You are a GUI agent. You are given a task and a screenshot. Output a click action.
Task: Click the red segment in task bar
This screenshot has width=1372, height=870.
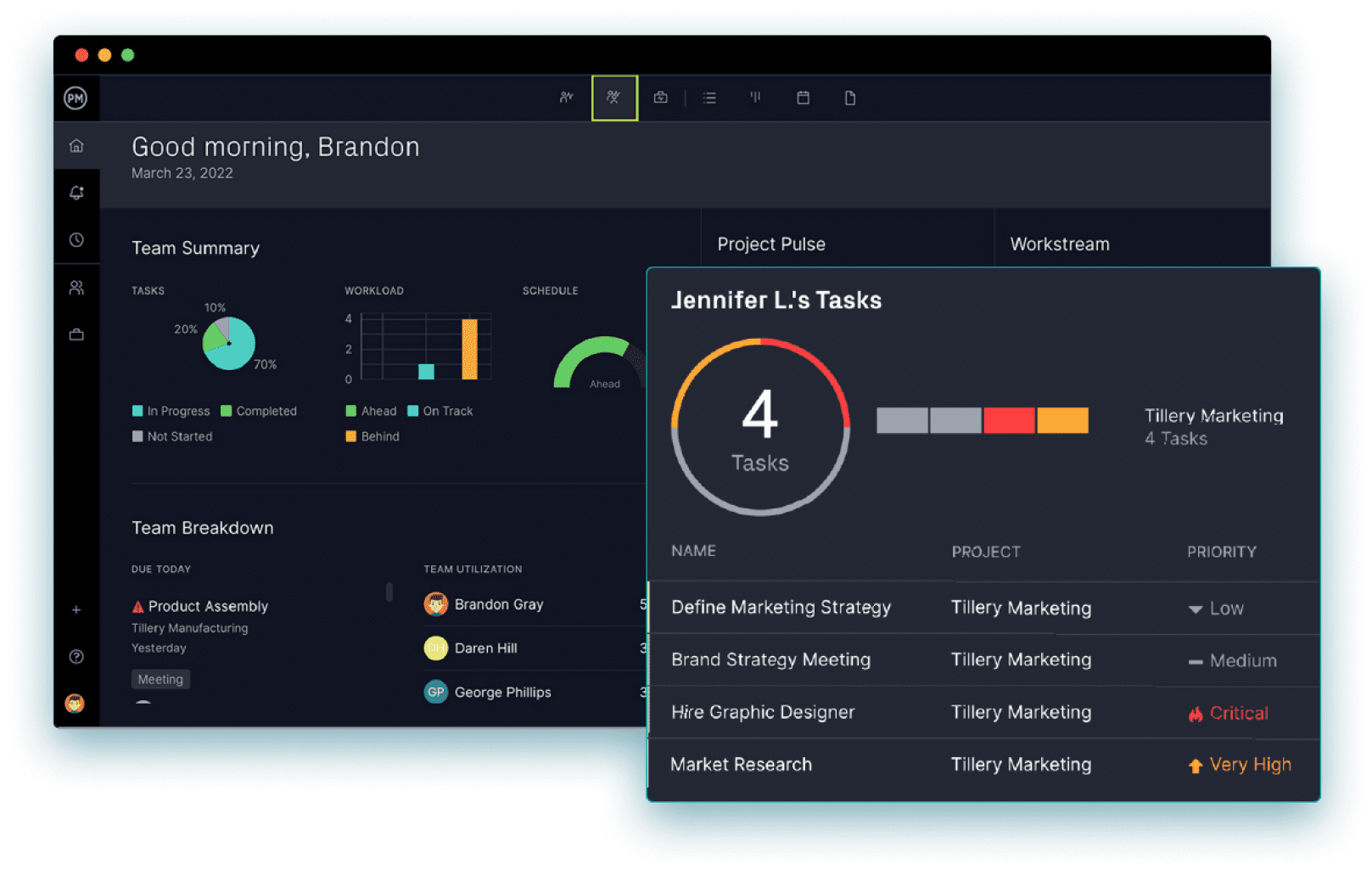1009,420
